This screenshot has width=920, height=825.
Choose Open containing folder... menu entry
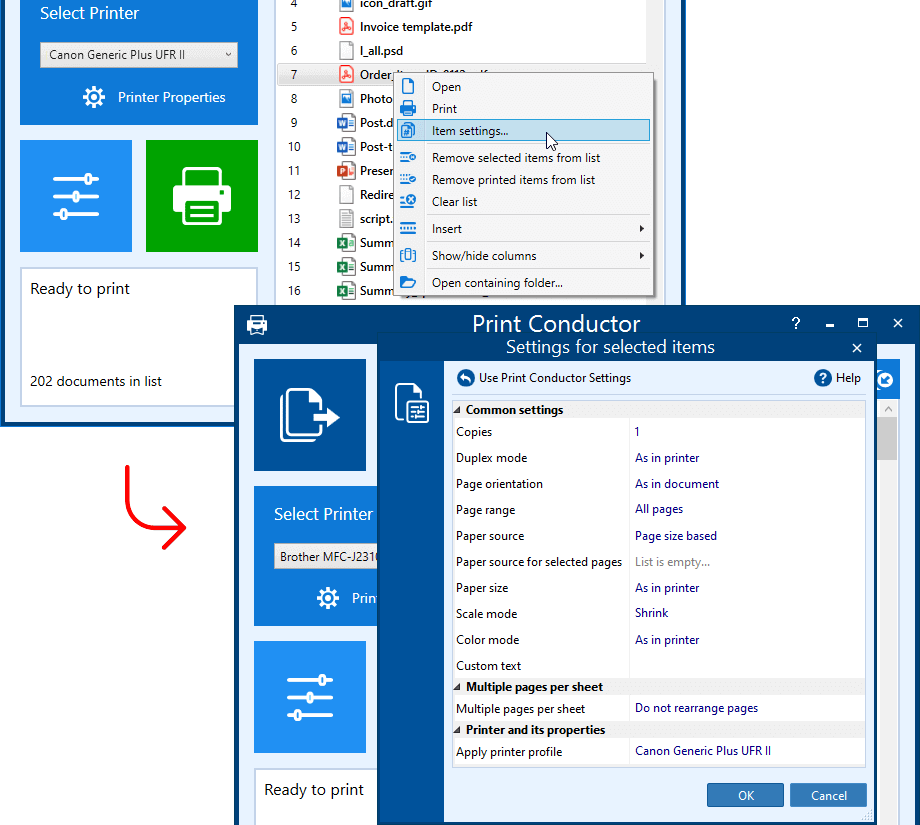click(x=523, y=283)
